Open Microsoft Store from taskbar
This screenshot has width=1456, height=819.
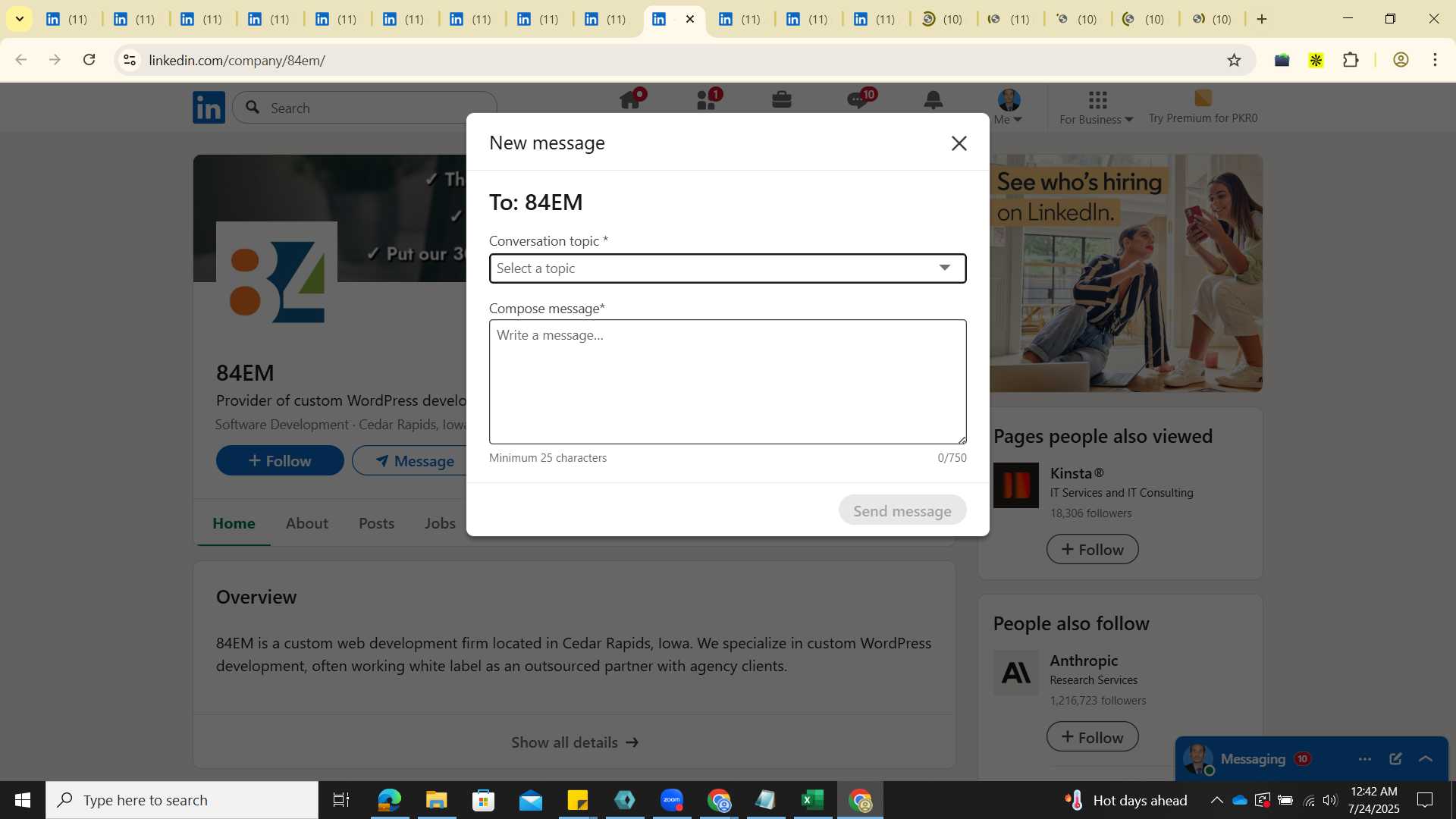(x=483, y=800)
